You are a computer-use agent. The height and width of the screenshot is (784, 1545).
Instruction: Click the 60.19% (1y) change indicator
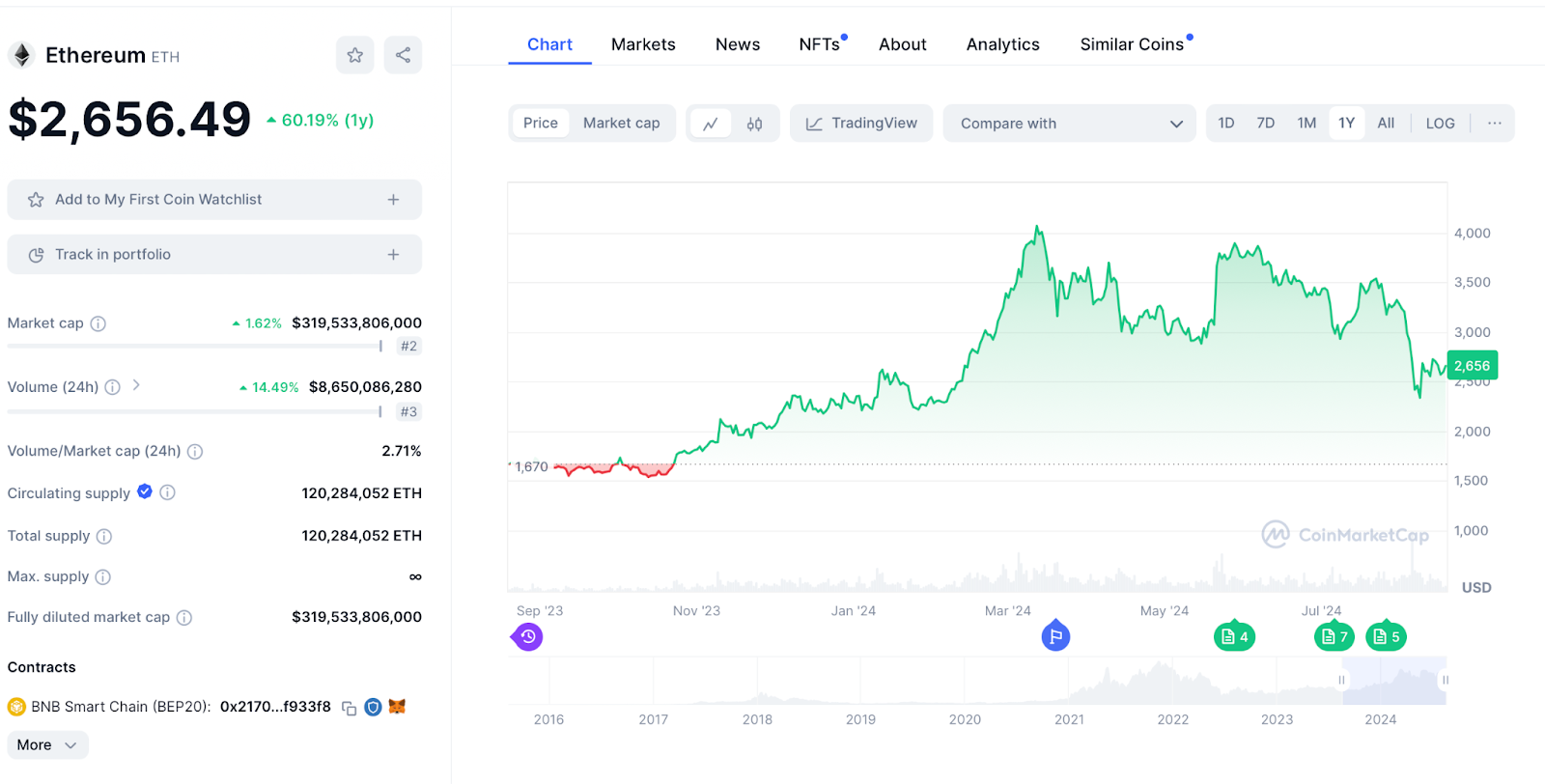pos(320,121)
